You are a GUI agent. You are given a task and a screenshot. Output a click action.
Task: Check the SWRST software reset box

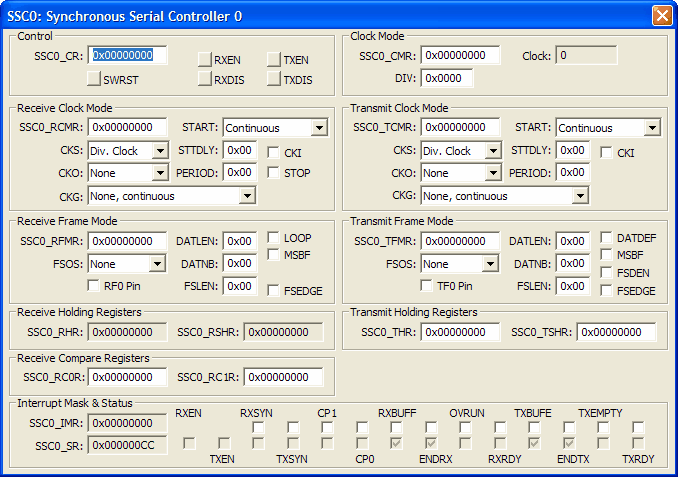pyautogui.click(x=95, y=79)
